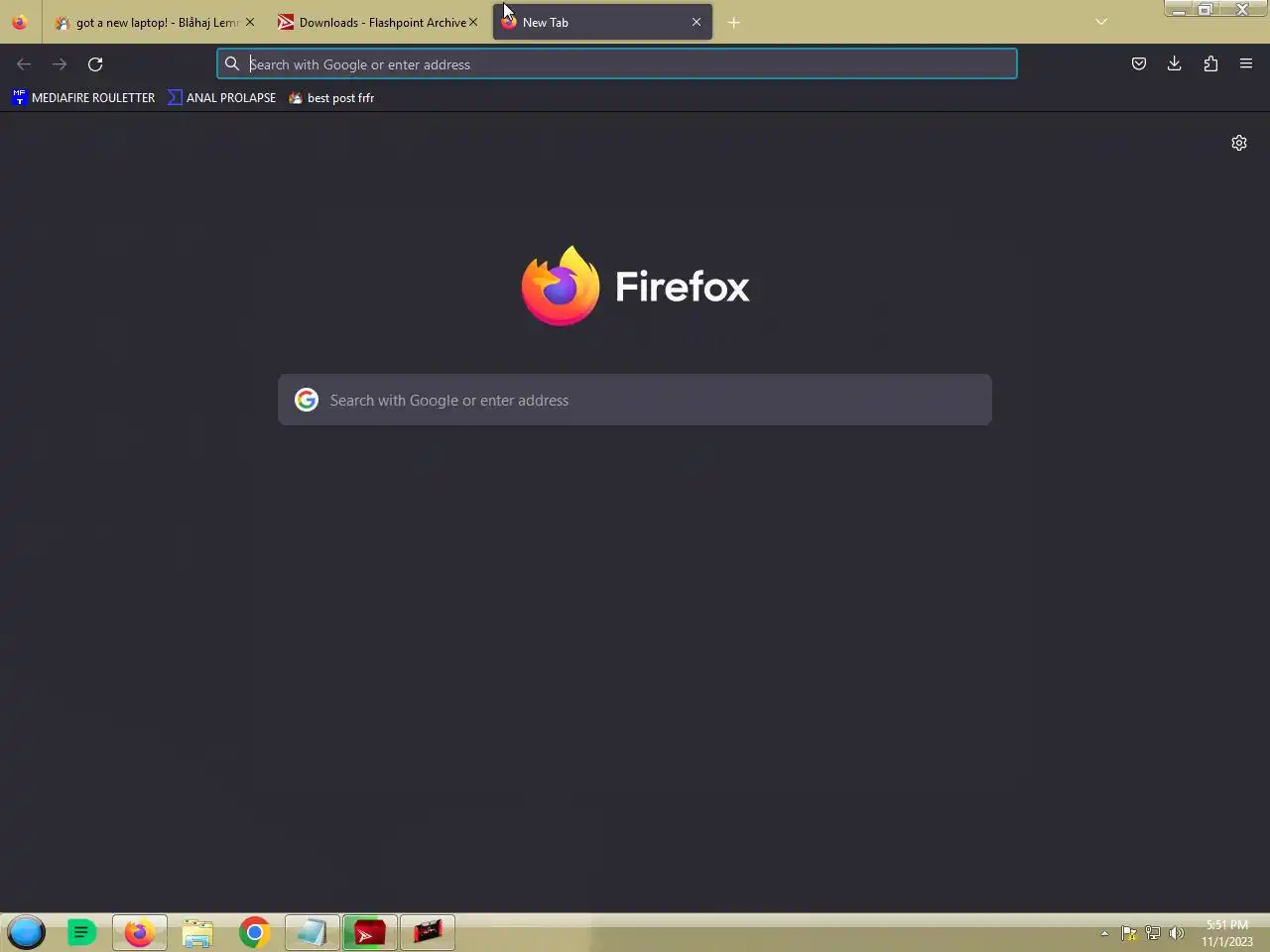The image size is (1270, 952).
Task: Click the address bar search magnifier
Action: 232,64
